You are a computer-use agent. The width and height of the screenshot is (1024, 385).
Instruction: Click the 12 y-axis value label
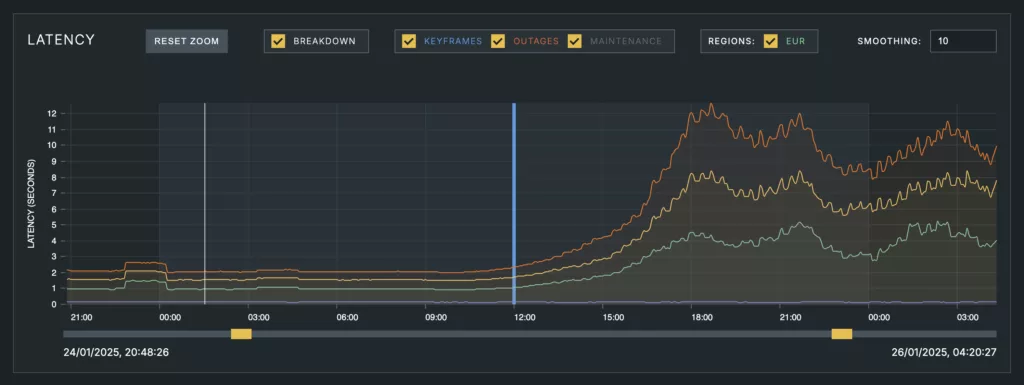(x=52, y=114)
